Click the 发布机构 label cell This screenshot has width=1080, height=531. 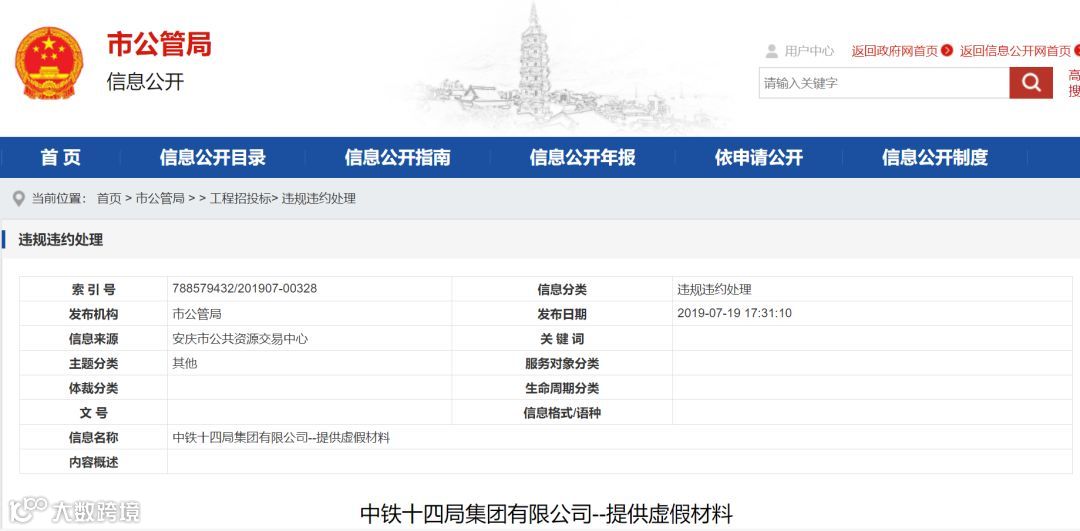point(94,315)
